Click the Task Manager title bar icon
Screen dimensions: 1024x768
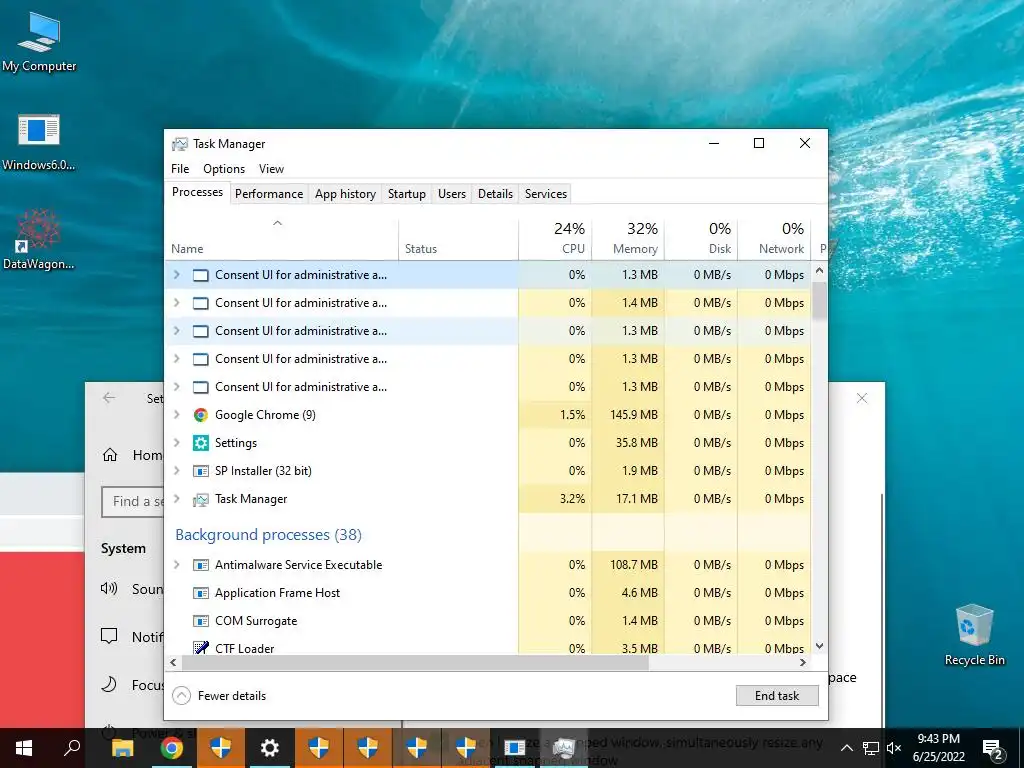pos(180,144)
